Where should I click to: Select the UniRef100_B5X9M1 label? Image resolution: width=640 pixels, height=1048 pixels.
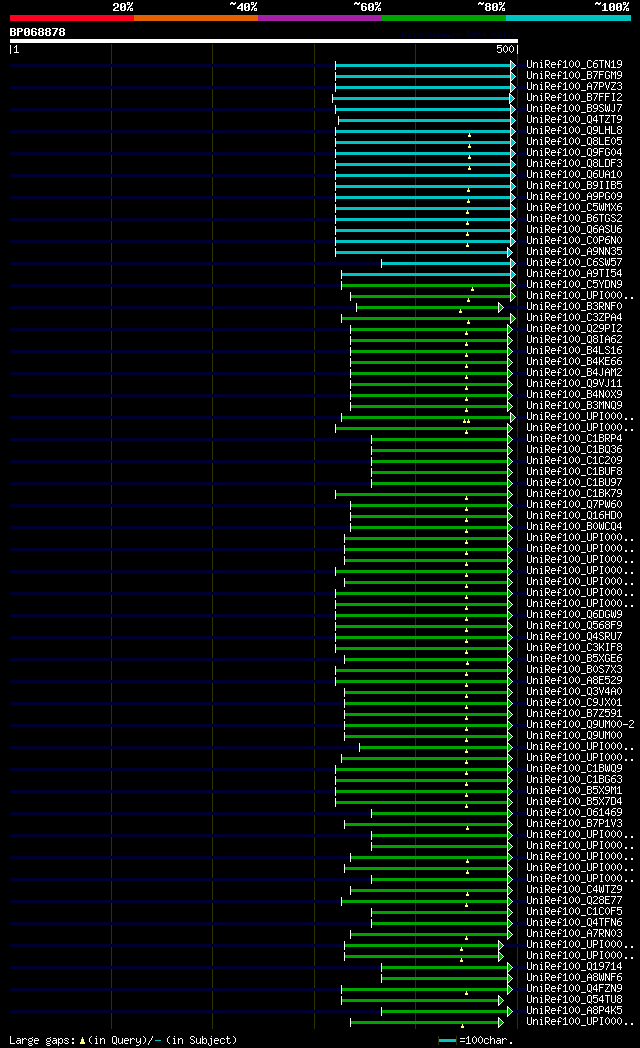[x=574, y=791]
